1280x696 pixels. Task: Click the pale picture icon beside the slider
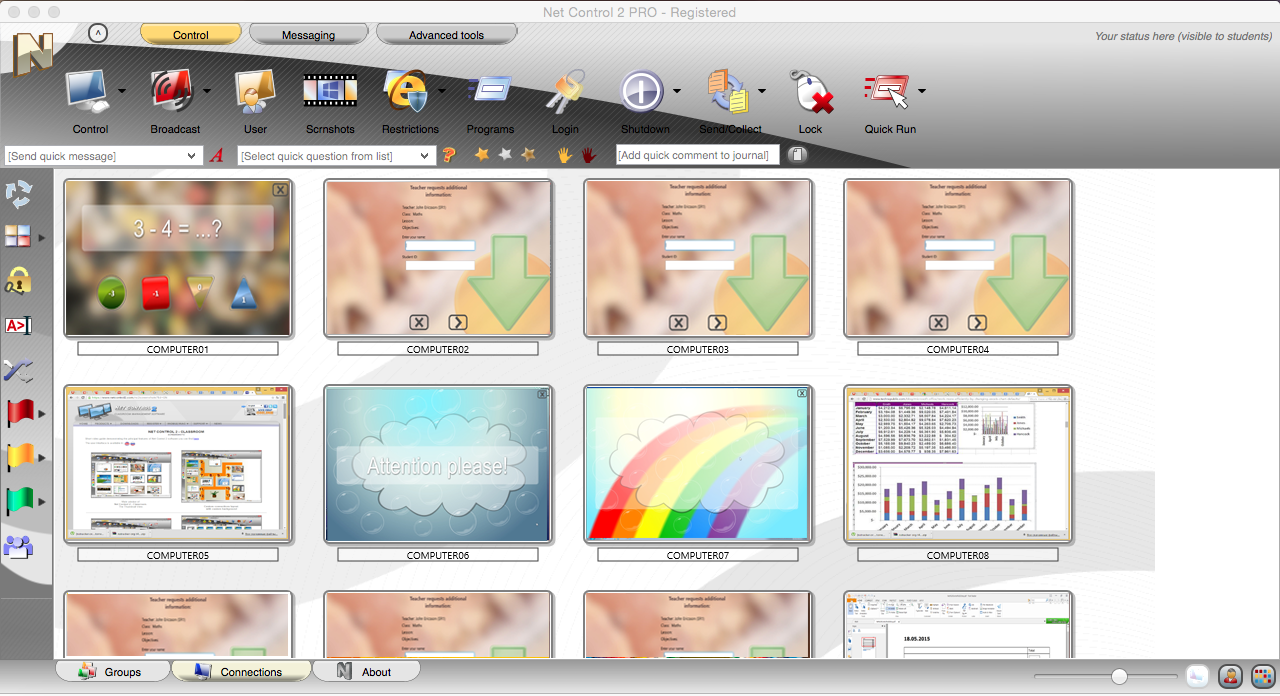click(x=1198, y=677)
